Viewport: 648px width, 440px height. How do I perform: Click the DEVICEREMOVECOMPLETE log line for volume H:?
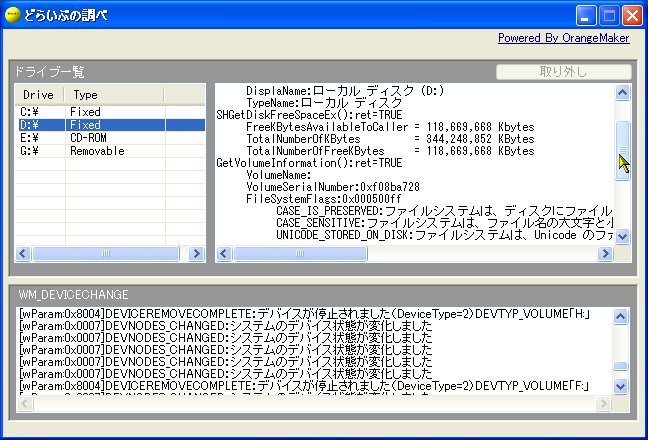(304, 314)
